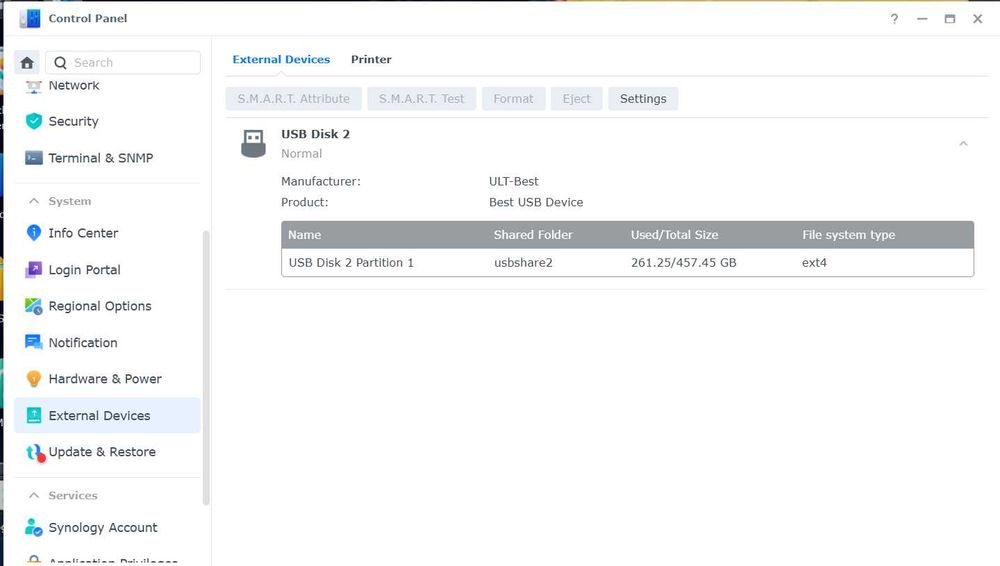The height and width of the screenshot is (566, 1000).
Task: Click the External Devices sidebar icon
Action: [34, 415]
